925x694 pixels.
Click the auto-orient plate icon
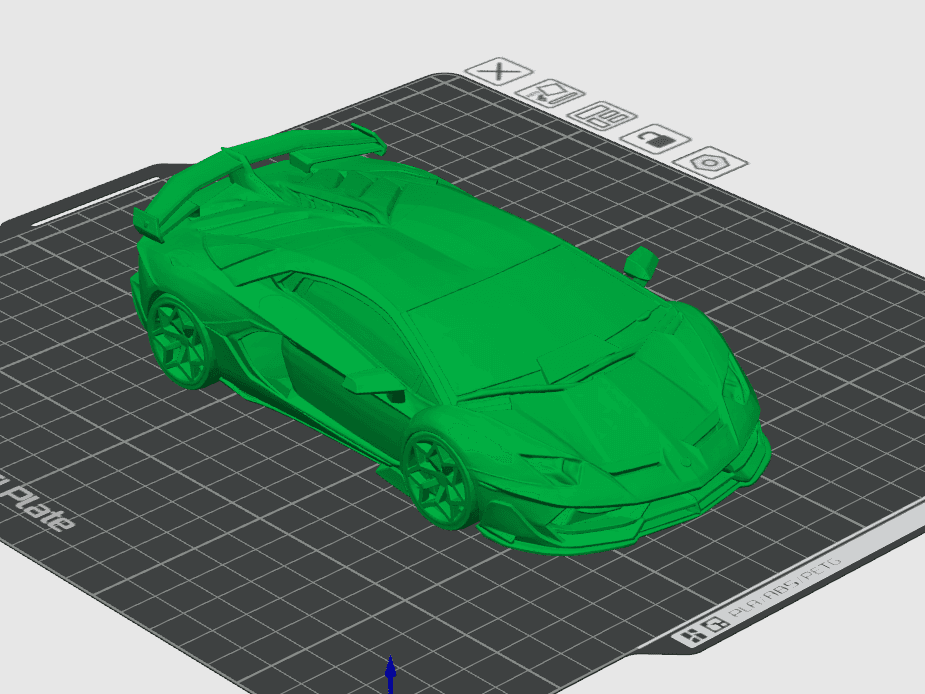550,93
